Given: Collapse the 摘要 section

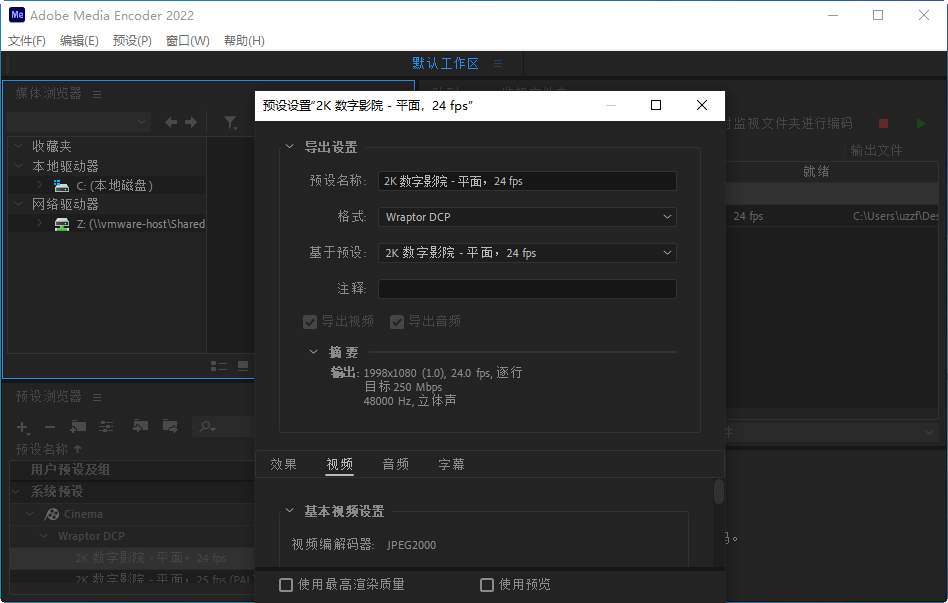Looking at the screenshot, I should [x=313, y=351].
